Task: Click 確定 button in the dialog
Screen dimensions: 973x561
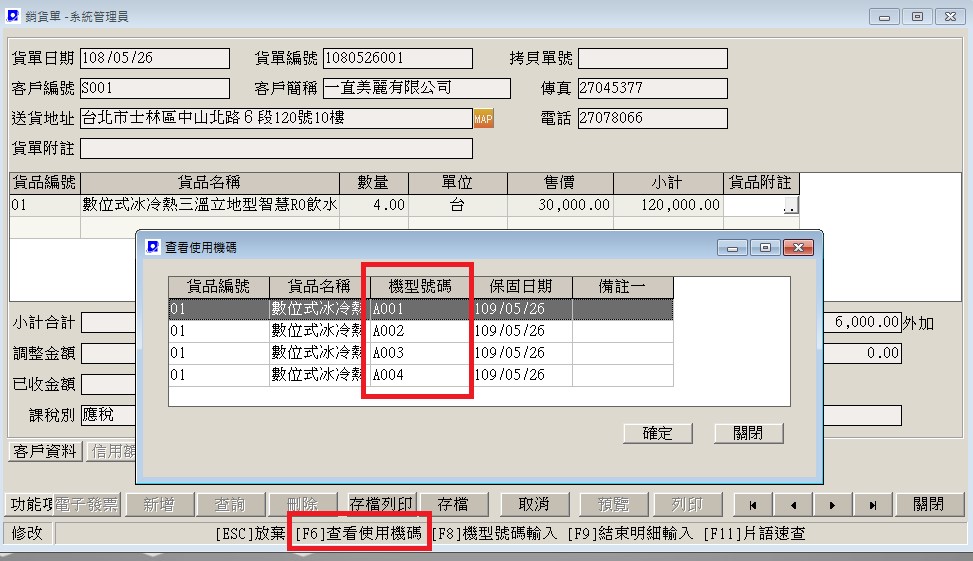Action: pos(658,433)
